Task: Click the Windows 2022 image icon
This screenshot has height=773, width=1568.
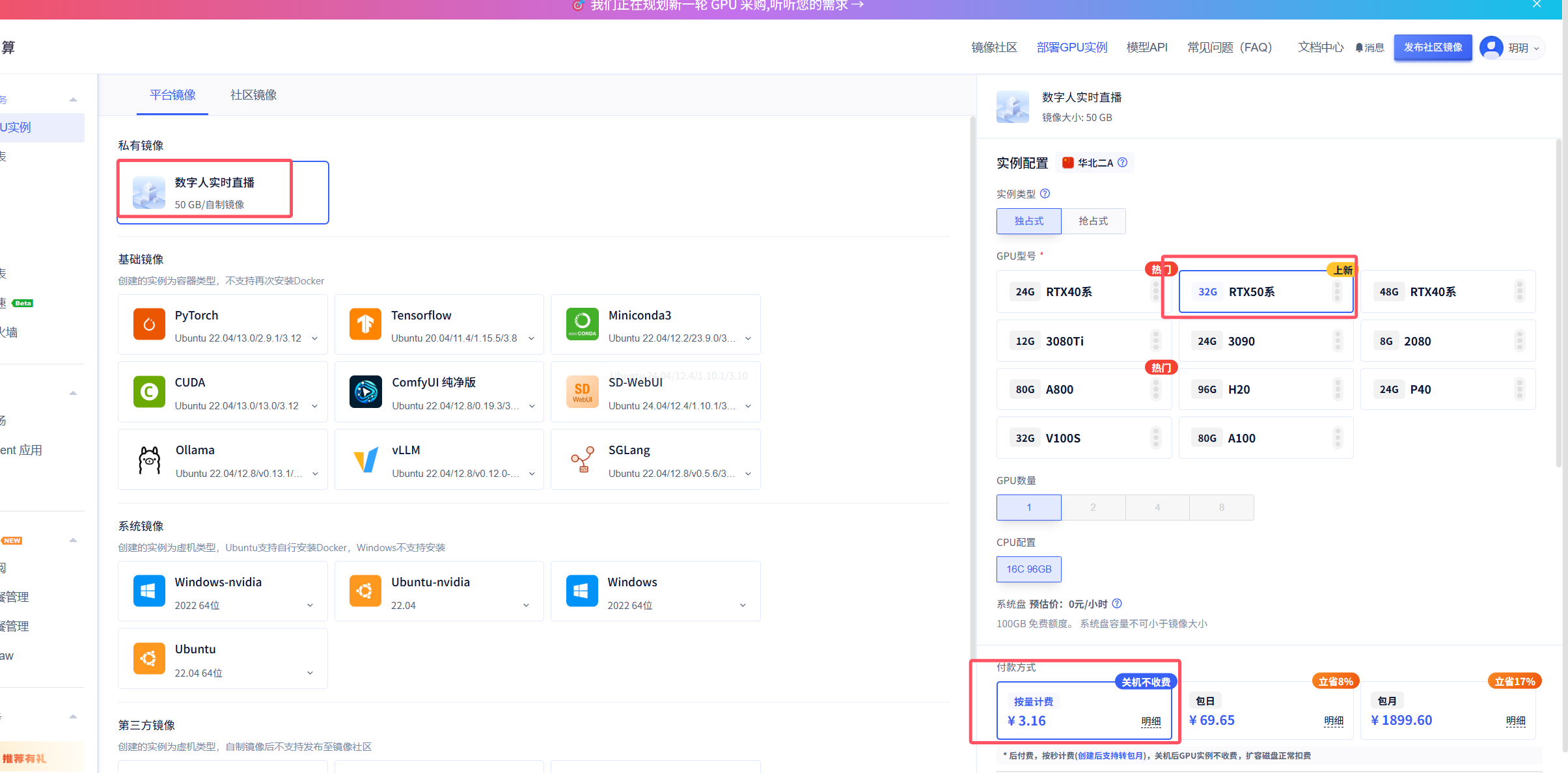Action: click(x=582, y=591)
